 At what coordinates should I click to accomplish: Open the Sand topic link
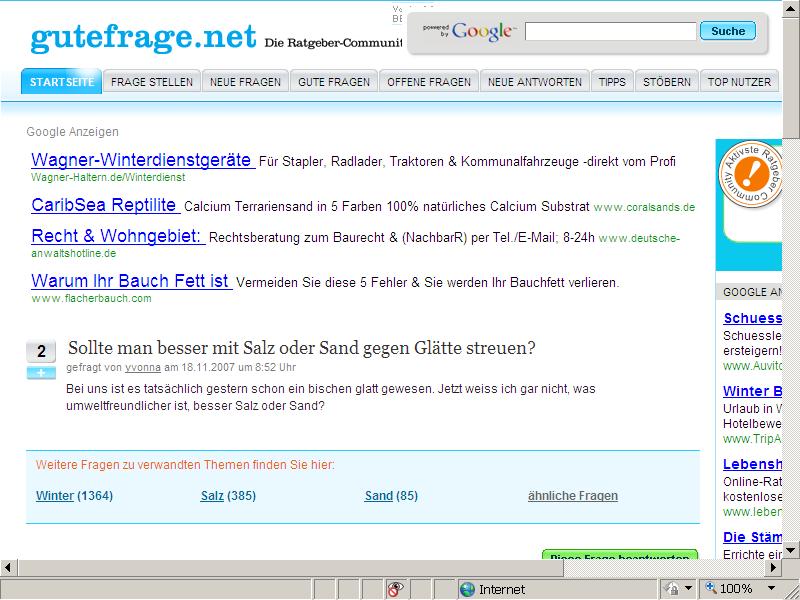[x=379, y=495]
